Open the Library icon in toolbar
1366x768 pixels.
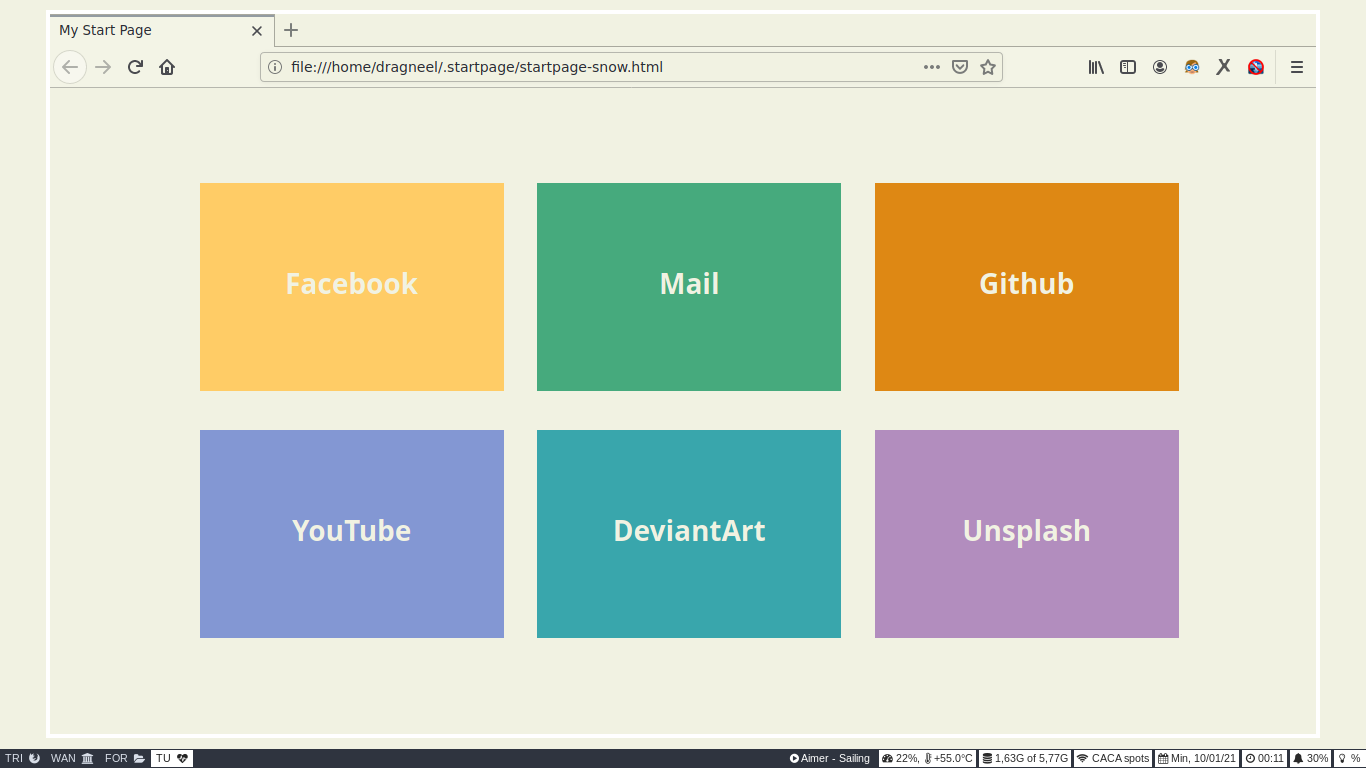pos(1096,67)
